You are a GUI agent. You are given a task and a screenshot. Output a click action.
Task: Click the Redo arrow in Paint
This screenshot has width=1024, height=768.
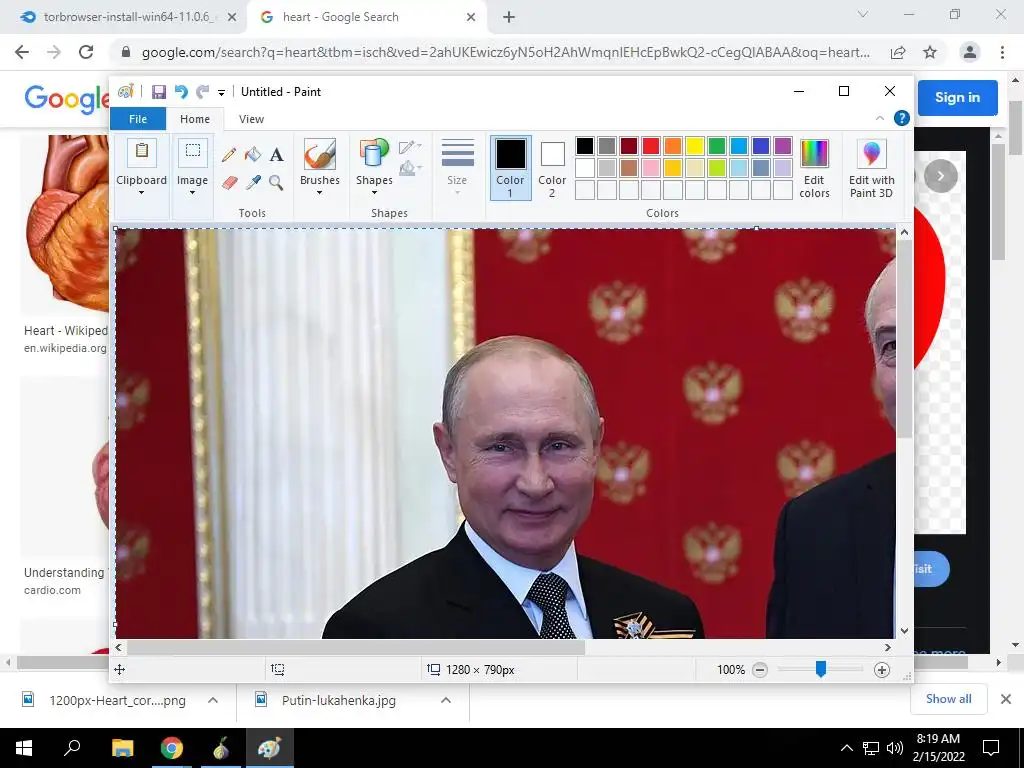[203, 91]
